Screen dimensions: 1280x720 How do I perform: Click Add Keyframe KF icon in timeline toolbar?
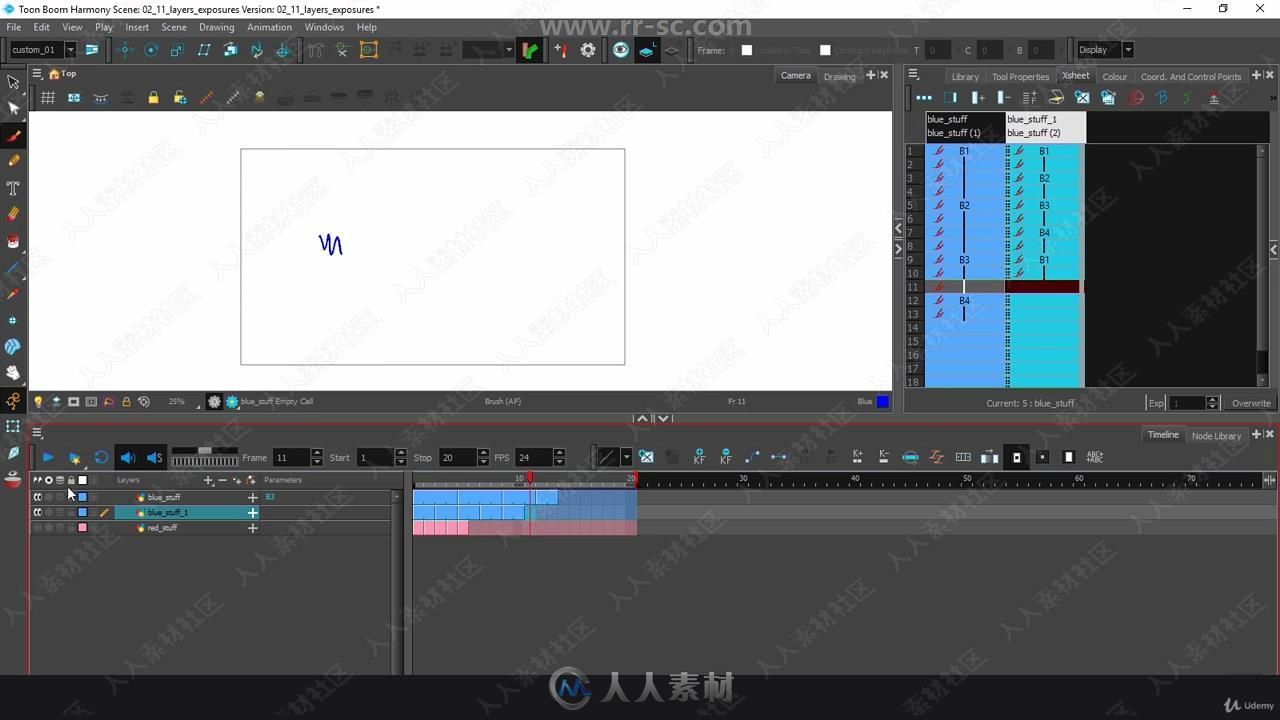click(699, 457)
